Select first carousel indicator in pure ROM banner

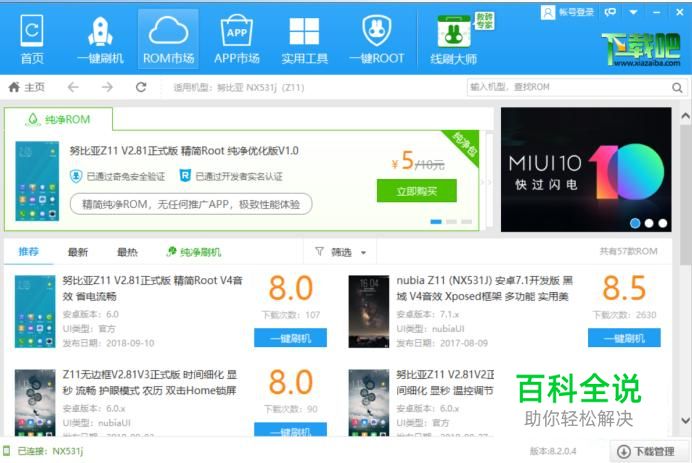(x=436, y=222)
